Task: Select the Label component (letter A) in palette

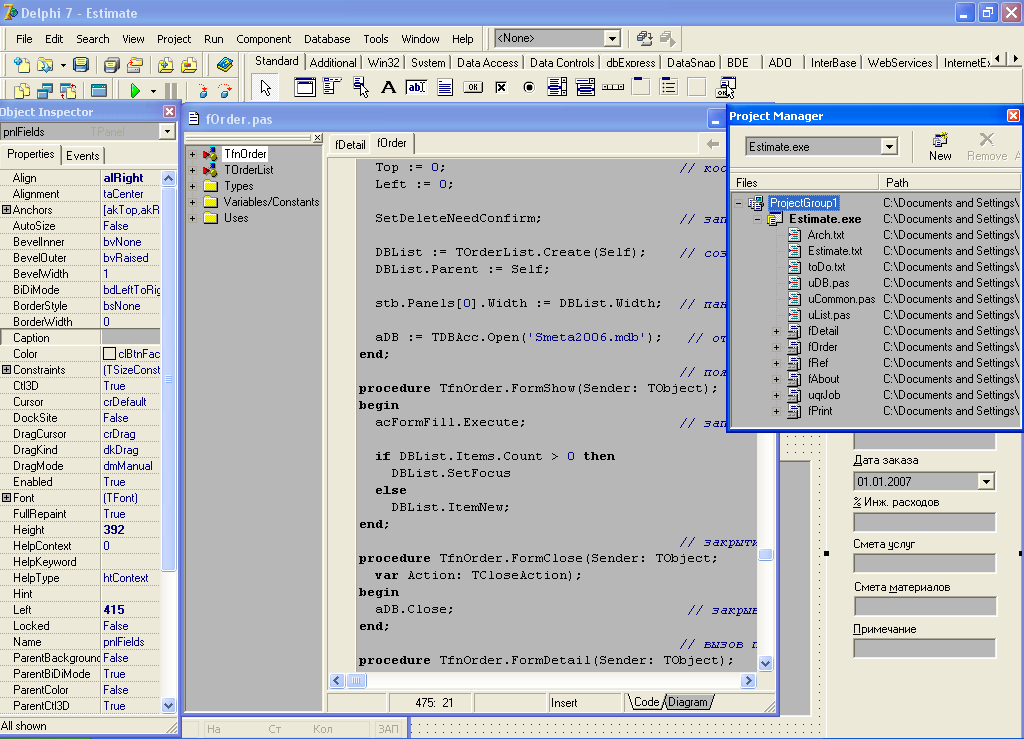Action: (388, 87)
